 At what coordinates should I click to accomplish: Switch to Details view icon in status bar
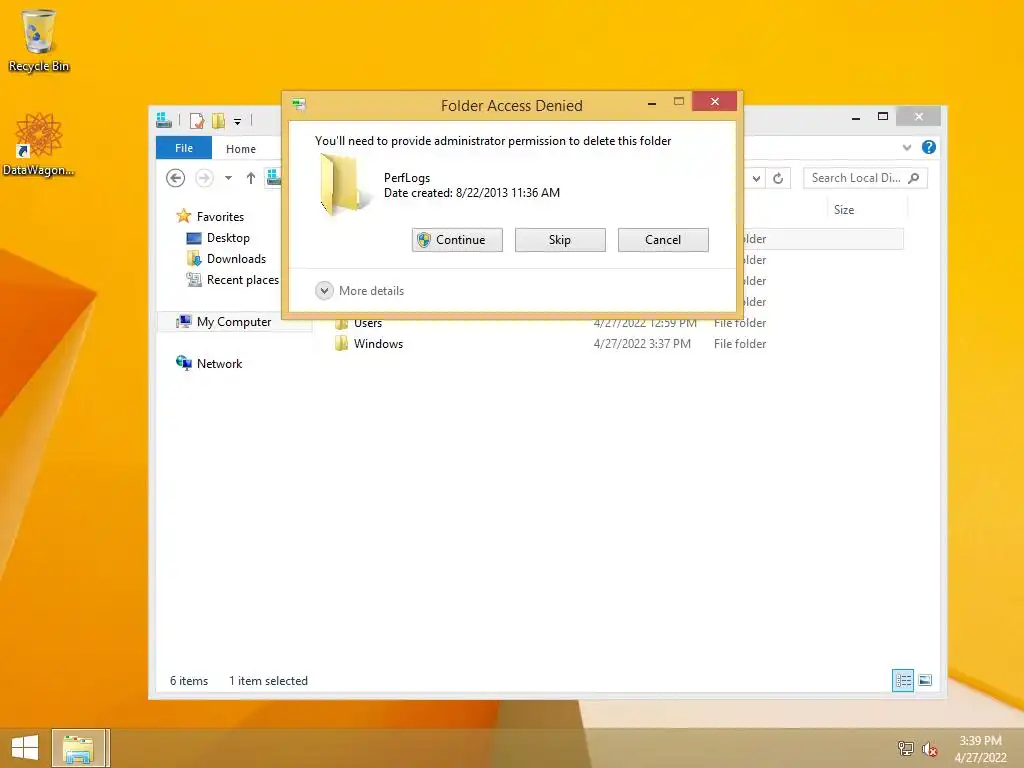(x=903, y=680)
